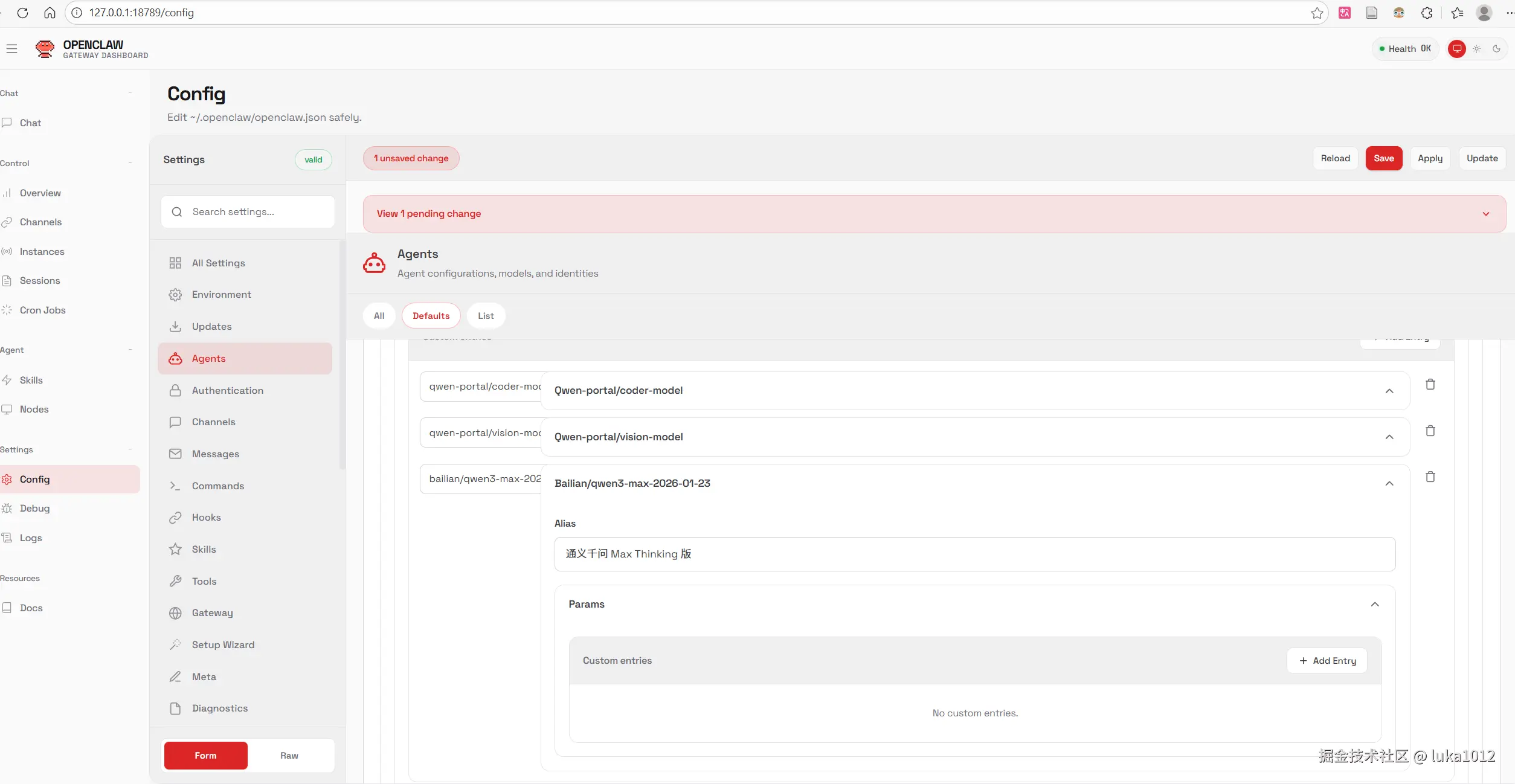
Task: Switch to the List tab
Action: point(486,316)
